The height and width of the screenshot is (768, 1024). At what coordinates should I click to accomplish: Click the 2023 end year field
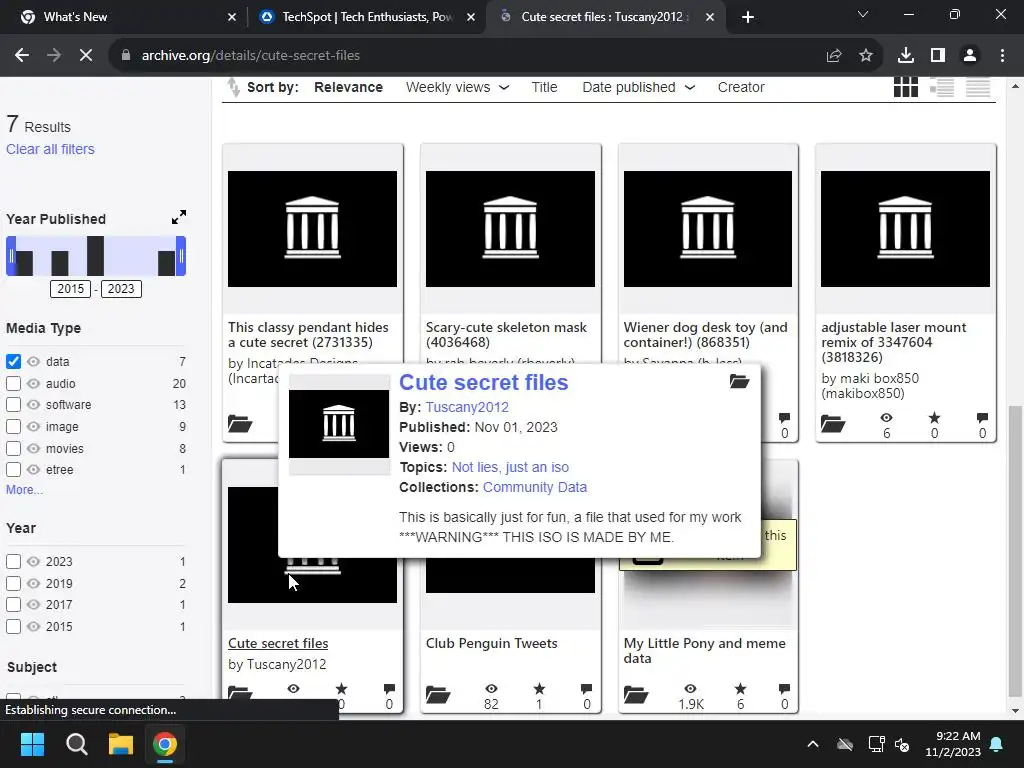pyautogui.click(x=121, y=289)
